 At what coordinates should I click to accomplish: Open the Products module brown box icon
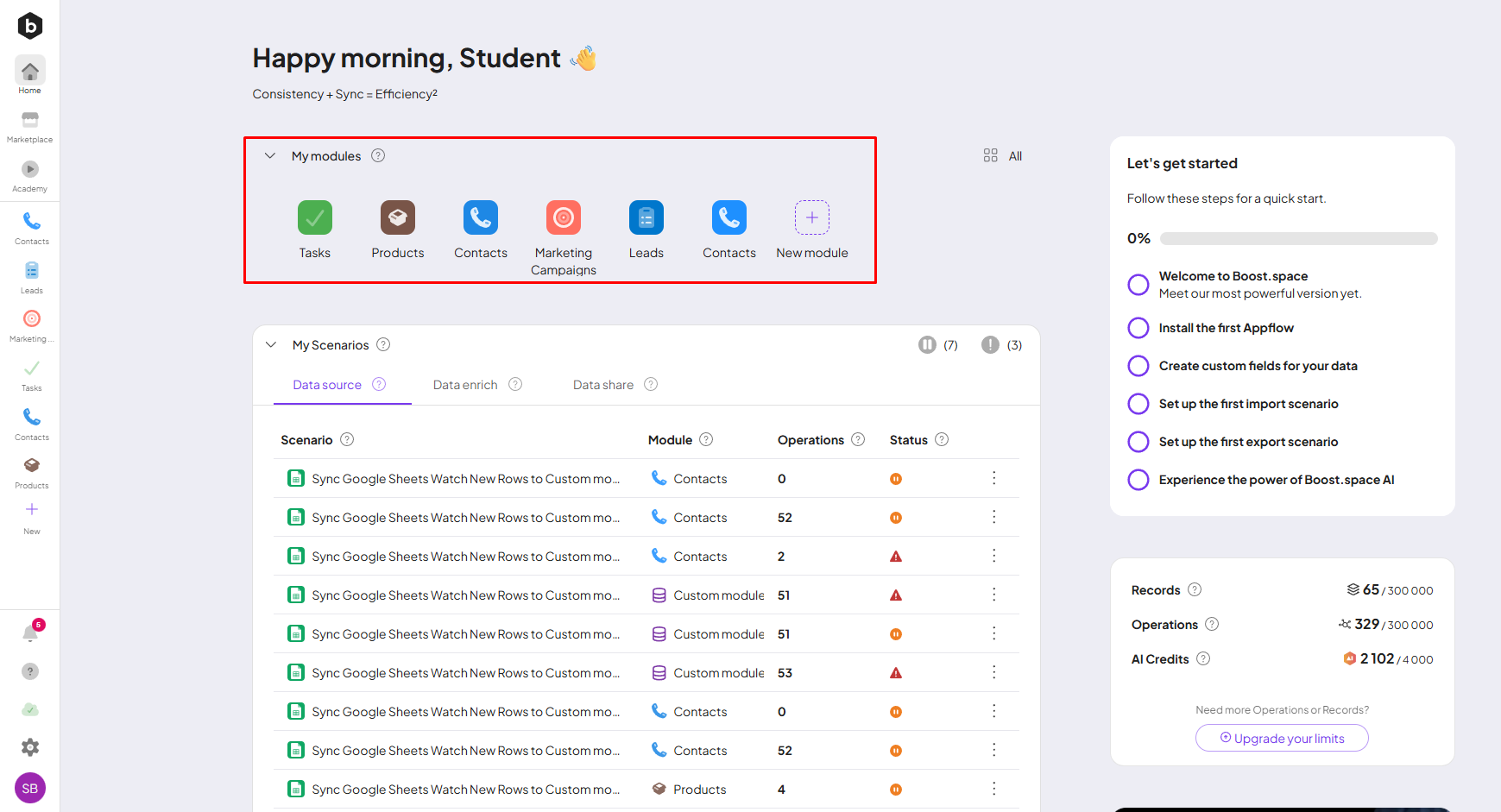[397, 217]
